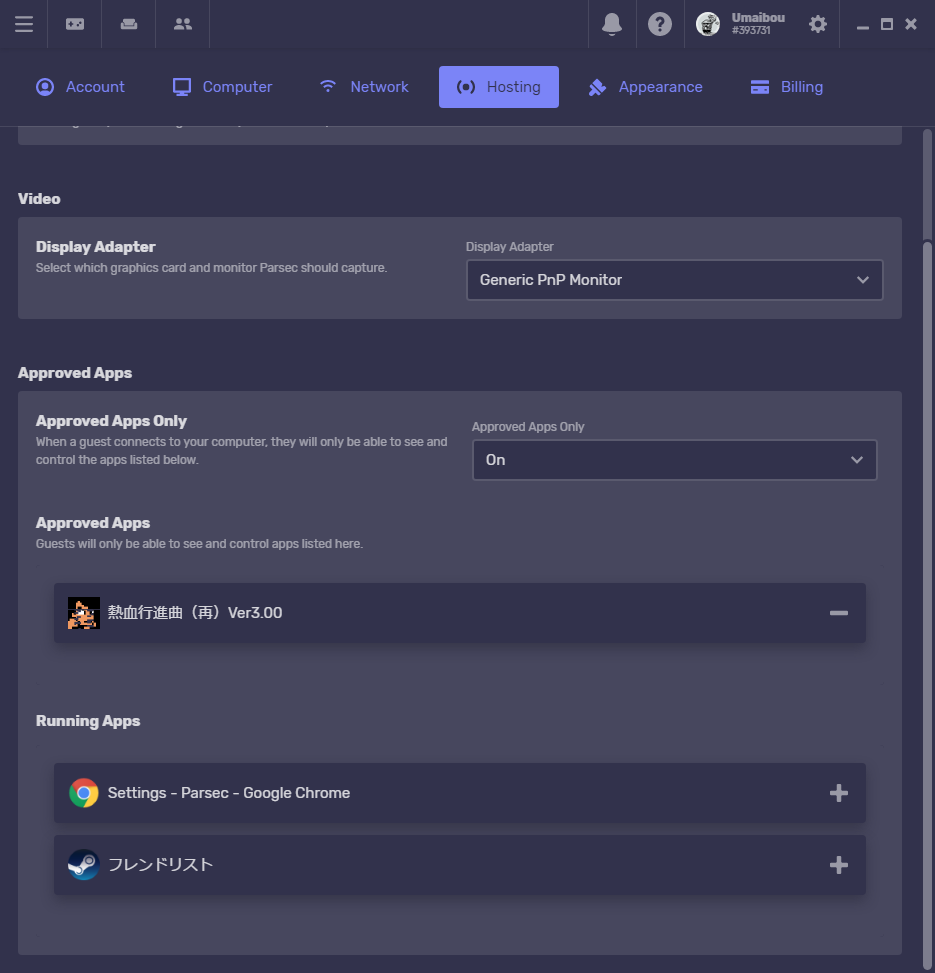Open notifications bell
Image resolution: width=935 pixels, height=973 pixels.
612,24
